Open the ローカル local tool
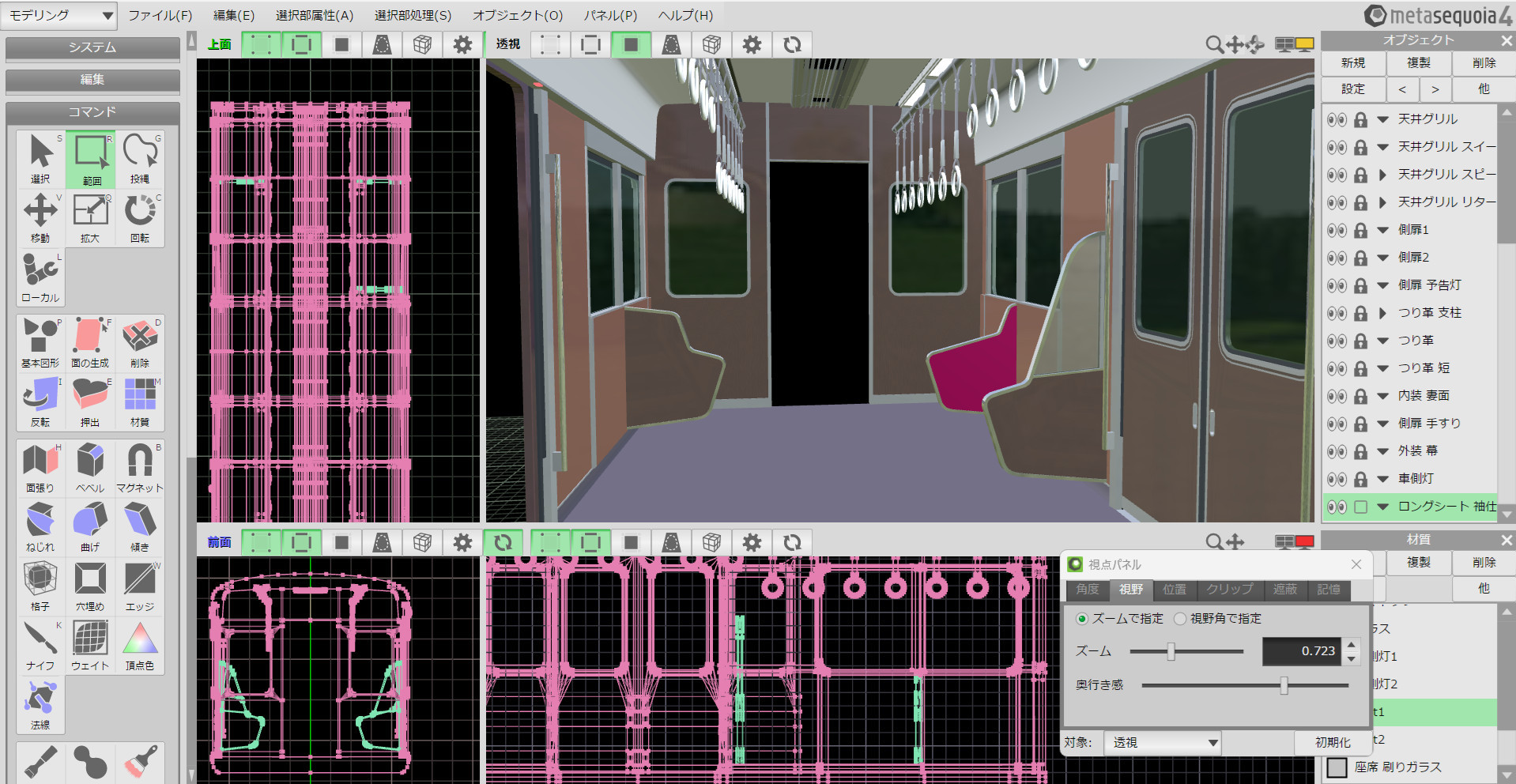1516x784 pixels. click(x=40, y=278)
